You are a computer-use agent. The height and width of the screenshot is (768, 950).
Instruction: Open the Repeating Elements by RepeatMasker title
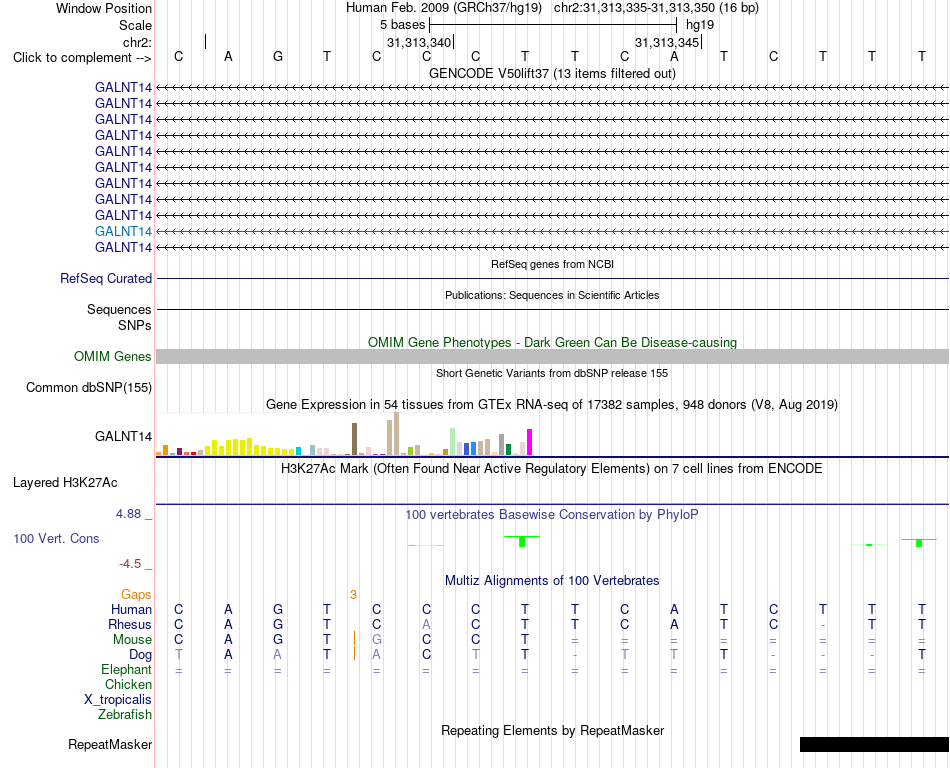tap(552, 730)
